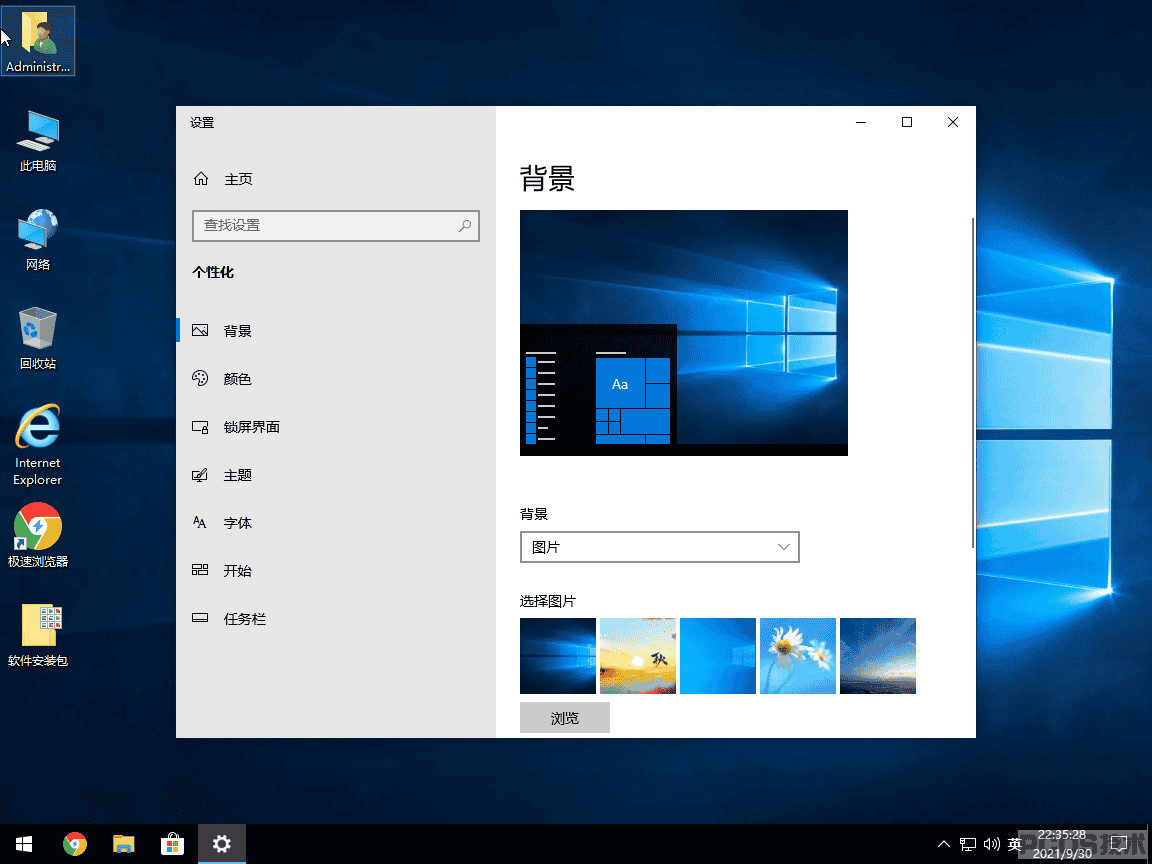The width and height of the screenshot is (1152, 864).
Task: Show hidden system tray icons
Action: point(944,844)
